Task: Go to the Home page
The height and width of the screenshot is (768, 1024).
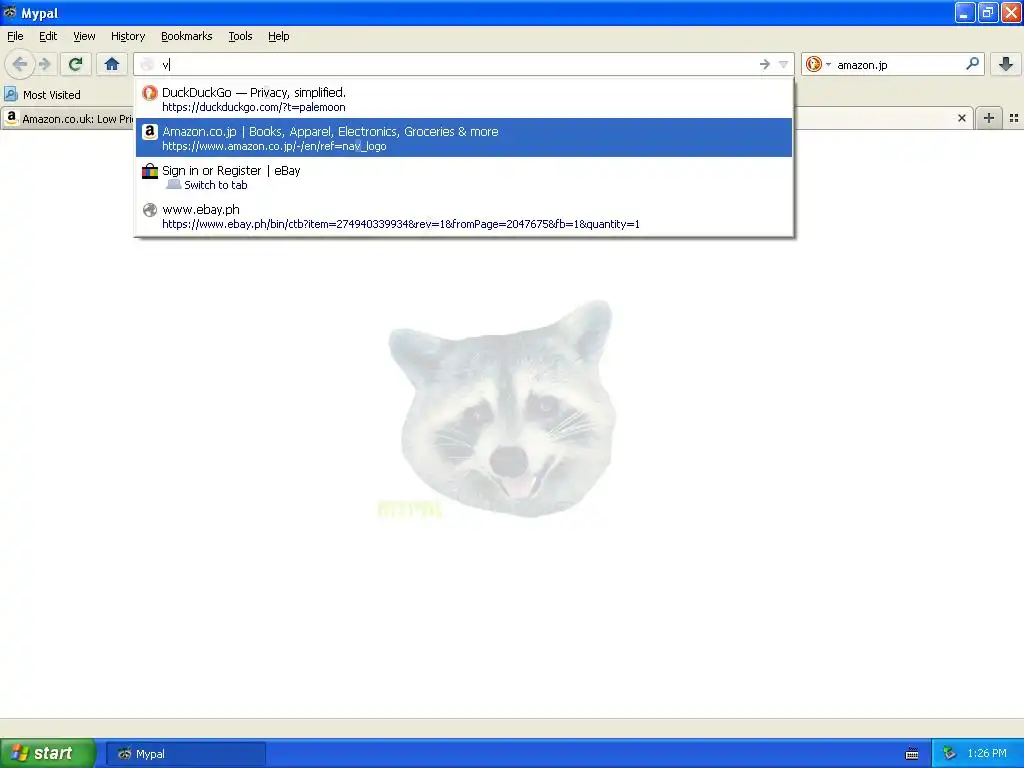Action: [x=112, y=64]
